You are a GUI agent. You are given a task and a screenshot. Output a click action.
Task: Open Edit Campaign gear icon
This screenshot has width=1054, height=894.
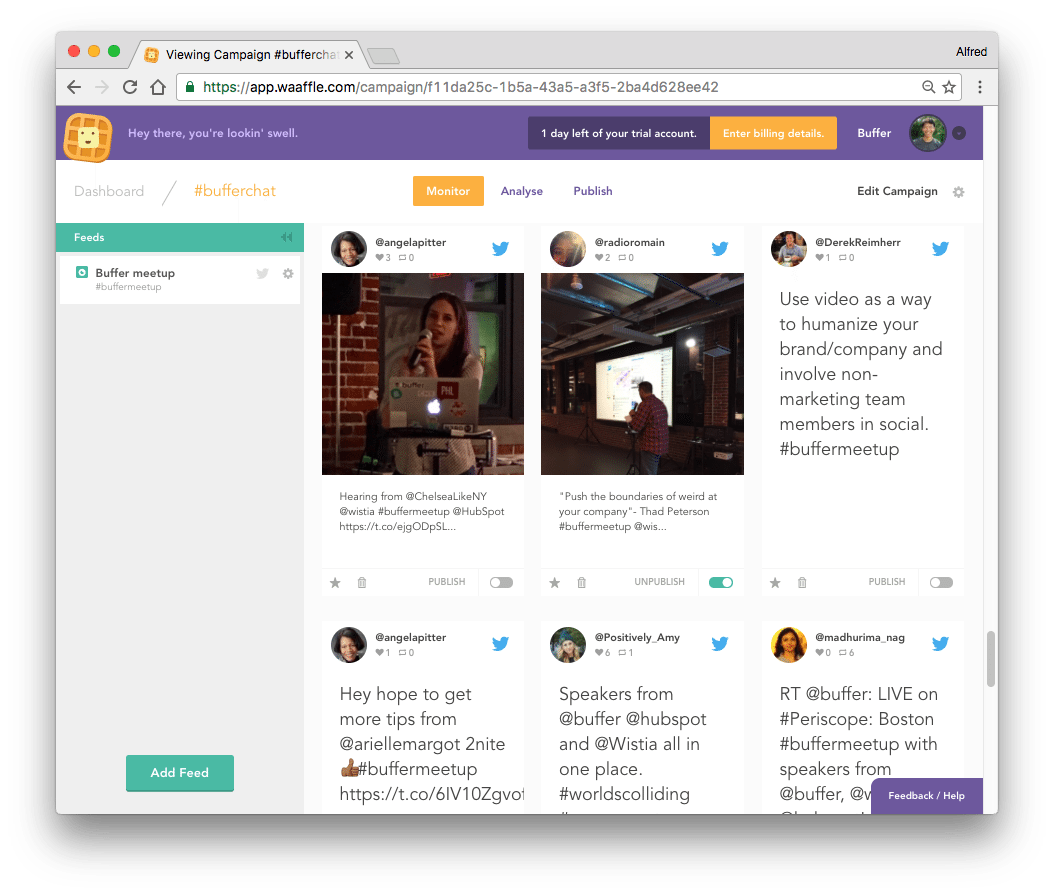point(959,192)
